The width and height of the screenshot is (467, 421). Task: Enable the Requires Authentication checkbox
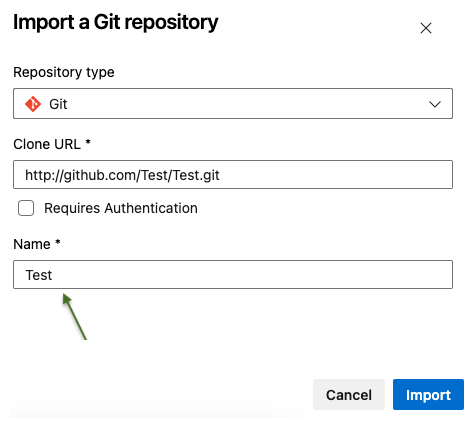tap(26, 208)
